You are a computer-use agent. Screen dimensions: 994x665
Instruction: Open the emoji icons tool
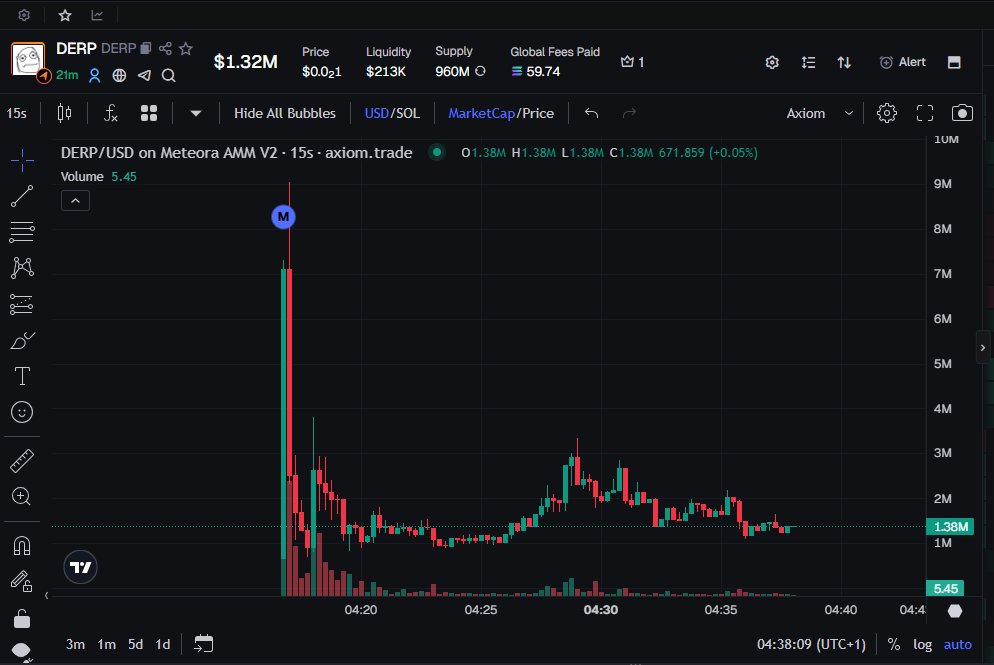[22, 412]
